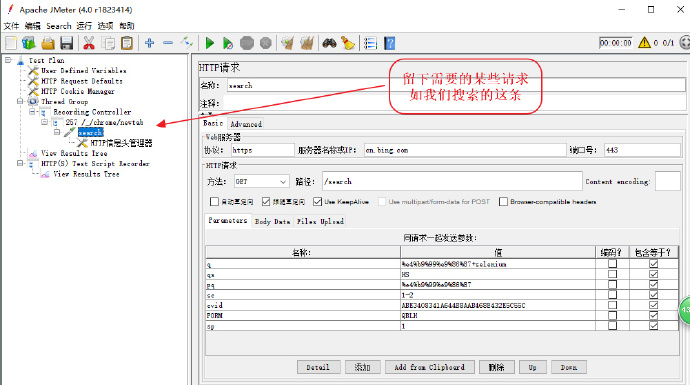Start the test with green play icon
Image resolution: width=690 pixels, height=385 pixels.
click(x=209, y=43)
